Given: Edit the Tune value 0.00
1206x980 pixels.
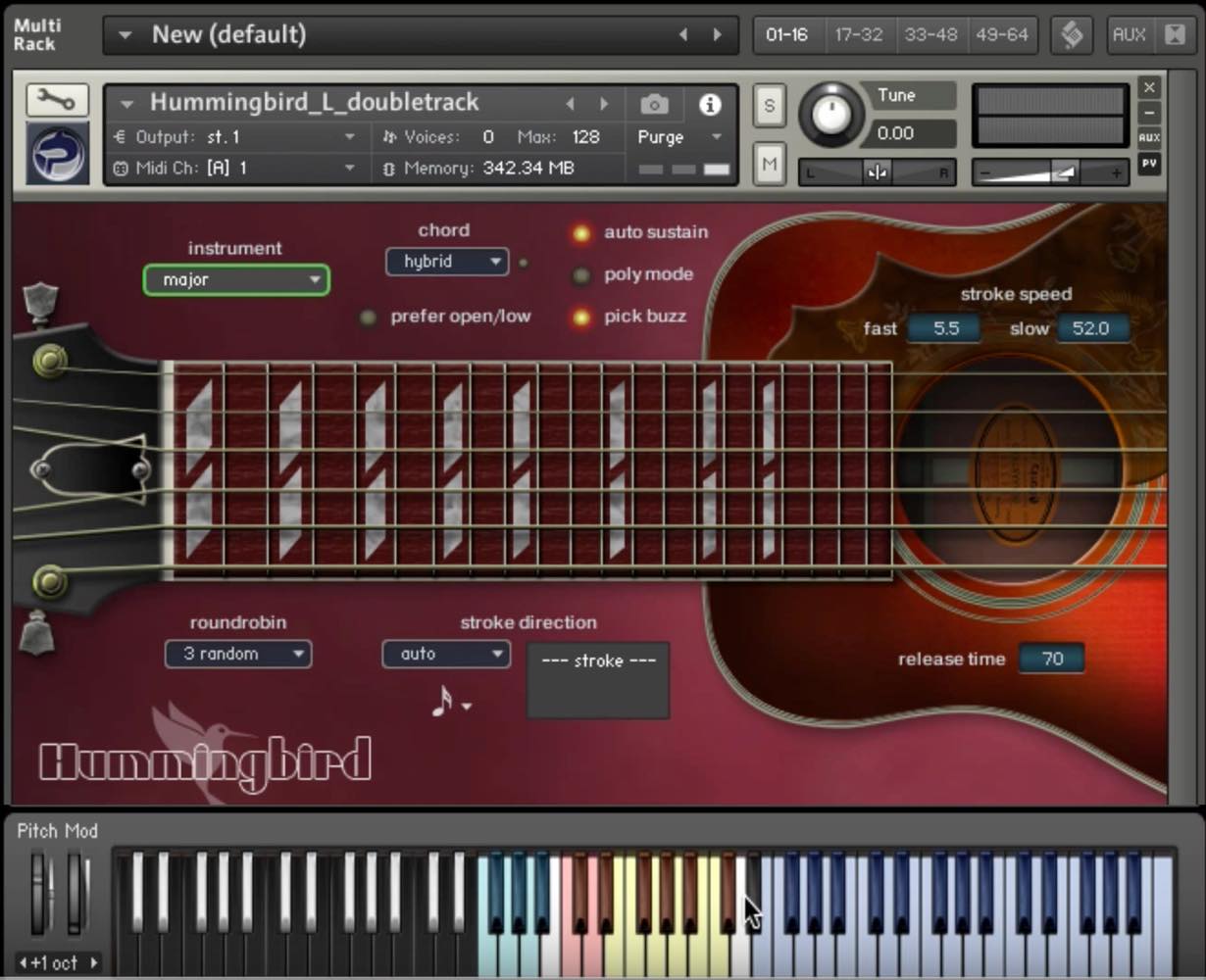Looking at the screenshot, I should [x=913, y=133].
